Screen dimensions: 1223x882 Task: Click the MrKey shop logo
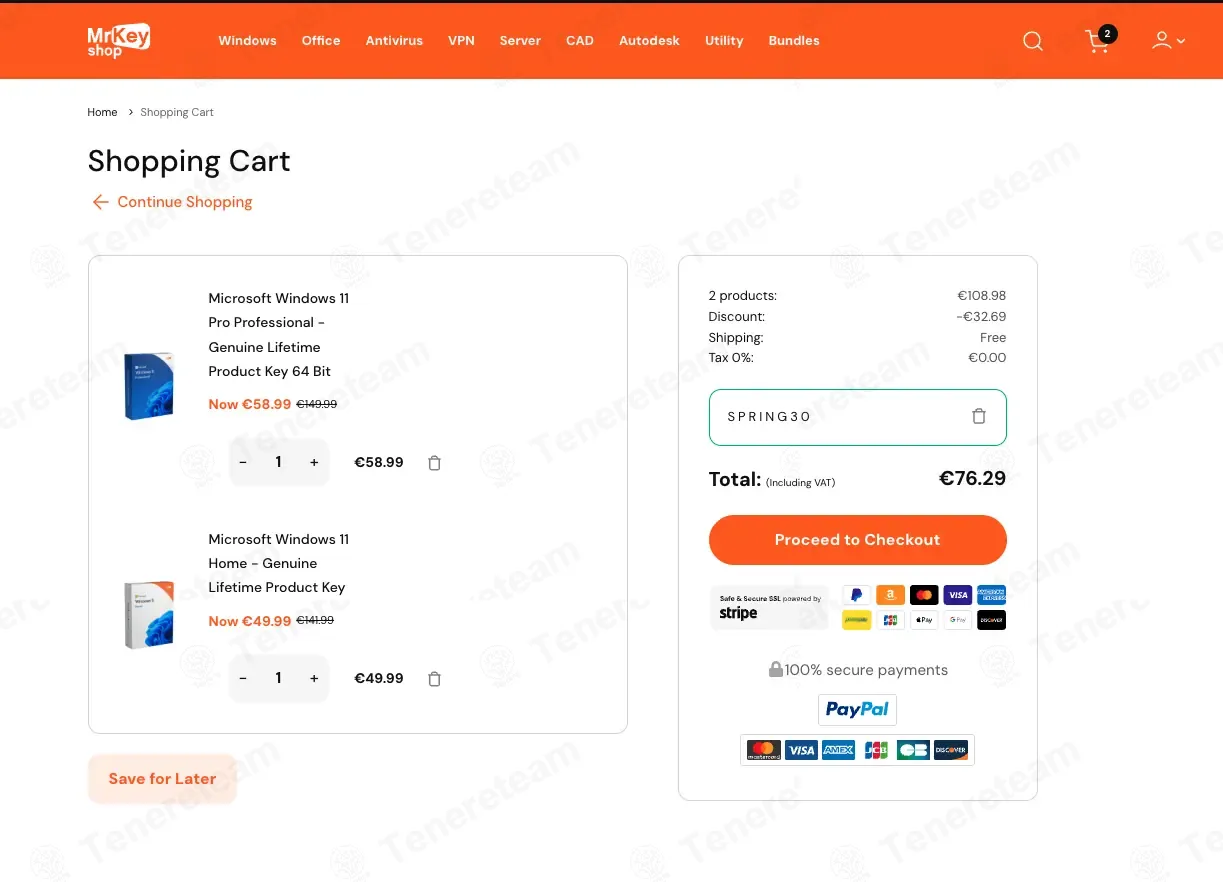[118, 40]
